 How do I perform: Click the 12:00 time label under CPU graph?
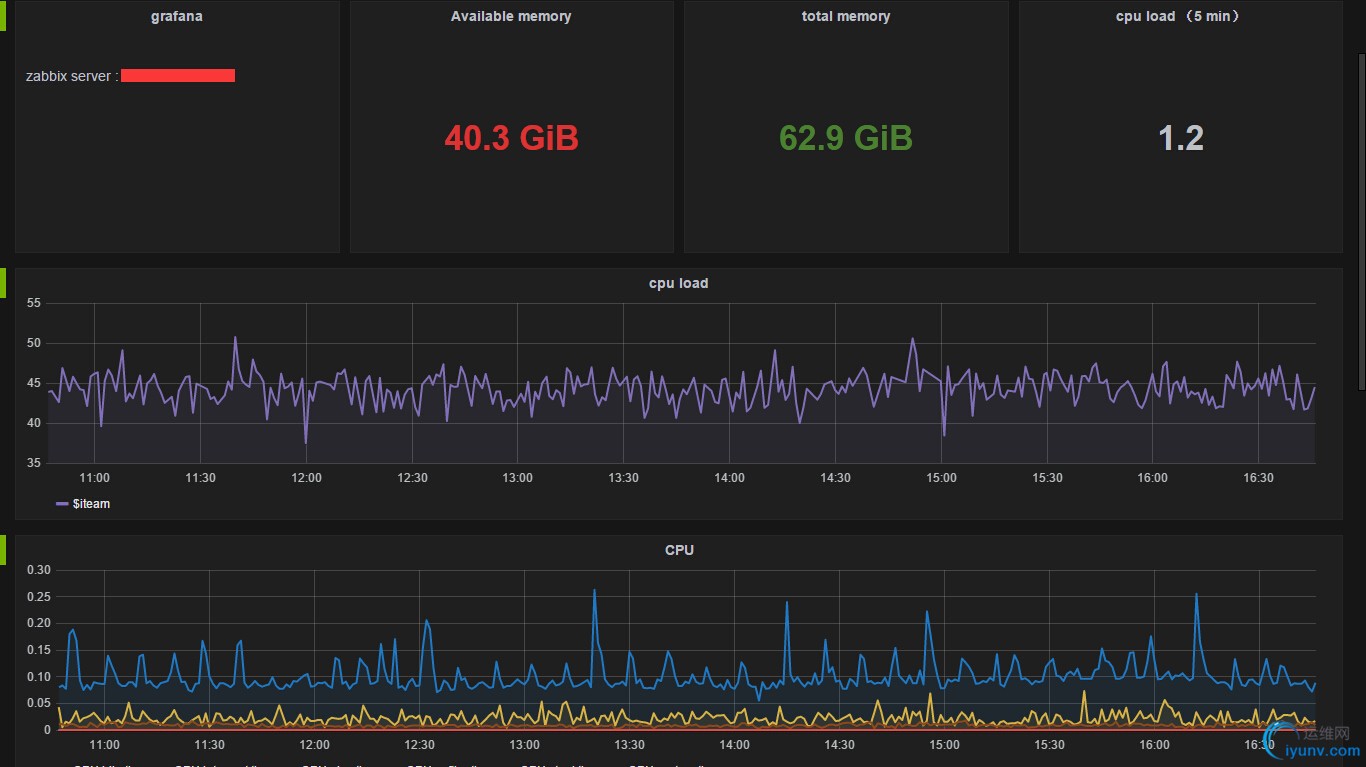[314, 745]
